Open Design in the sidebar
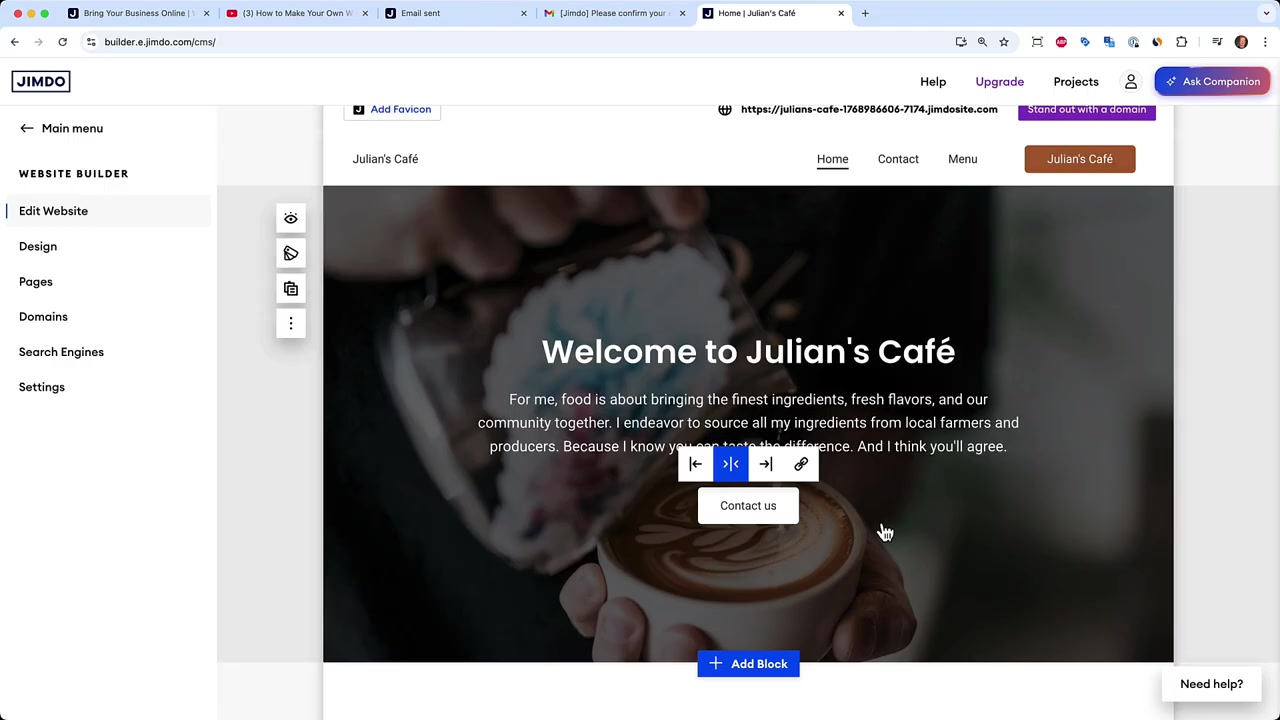 coord(38,246)
